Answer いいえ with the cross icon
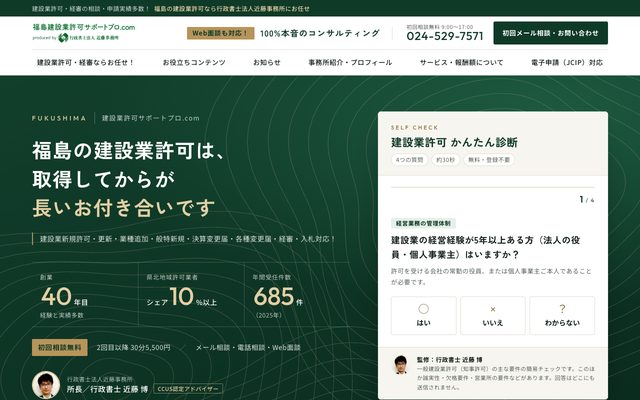 coord(493,316)
